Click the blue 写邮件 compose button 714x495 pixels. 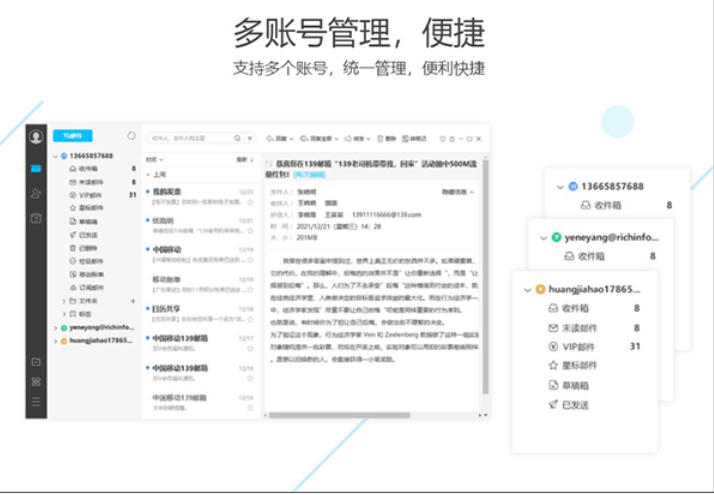click(x=73, y=136)
